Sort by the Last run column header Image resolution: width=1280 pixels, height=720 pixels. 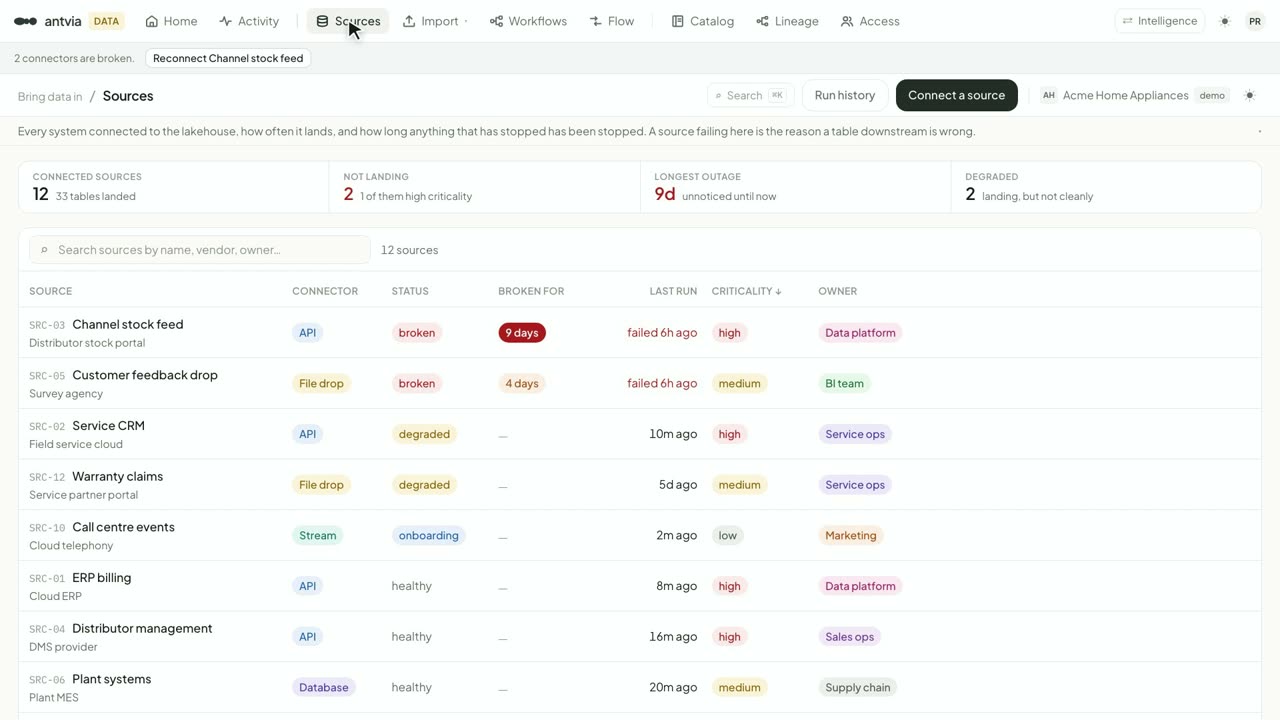coord(673,291)
